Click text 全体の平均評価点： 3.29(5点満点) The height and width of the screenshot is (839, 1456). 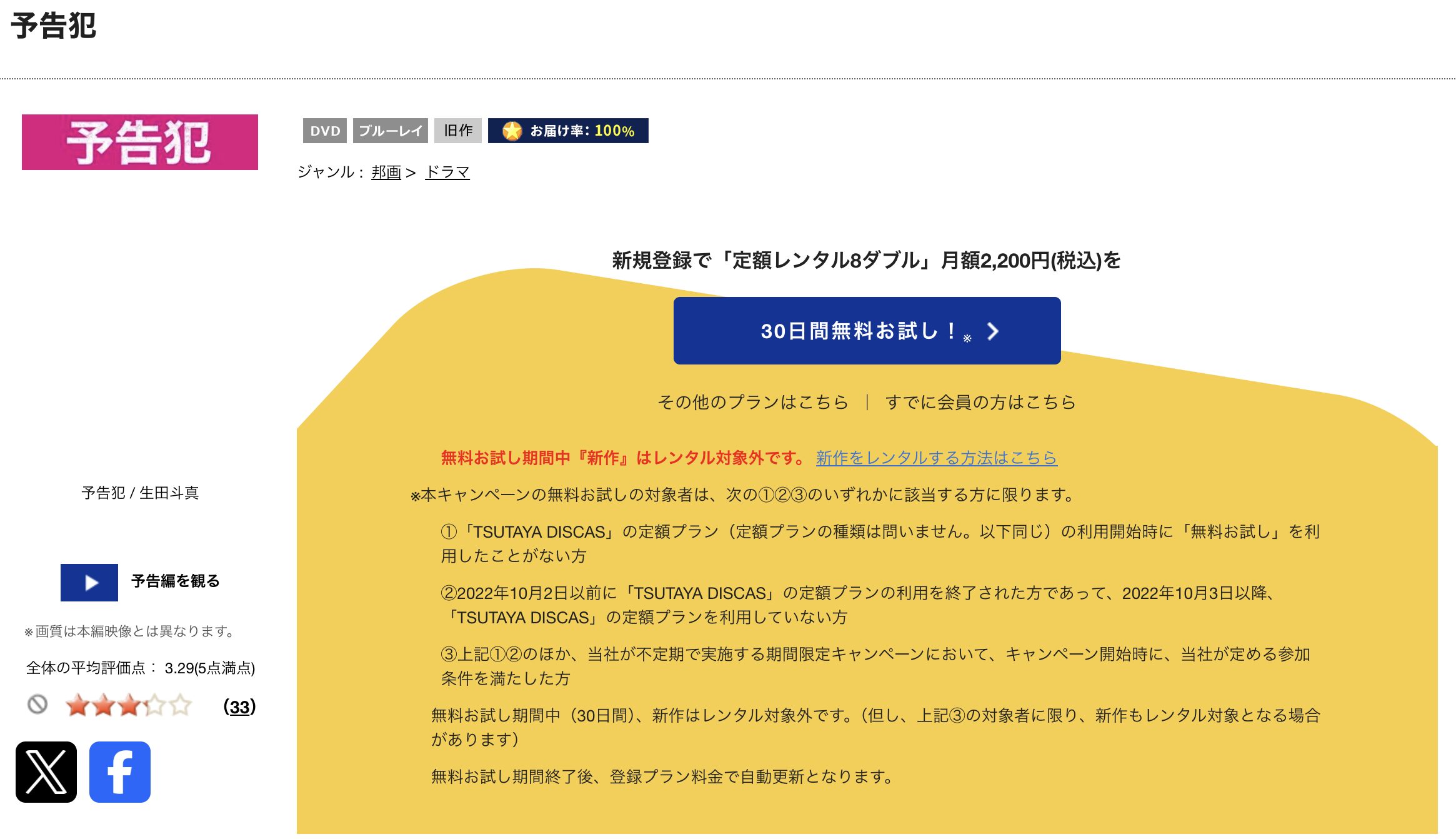click(141, 668)
